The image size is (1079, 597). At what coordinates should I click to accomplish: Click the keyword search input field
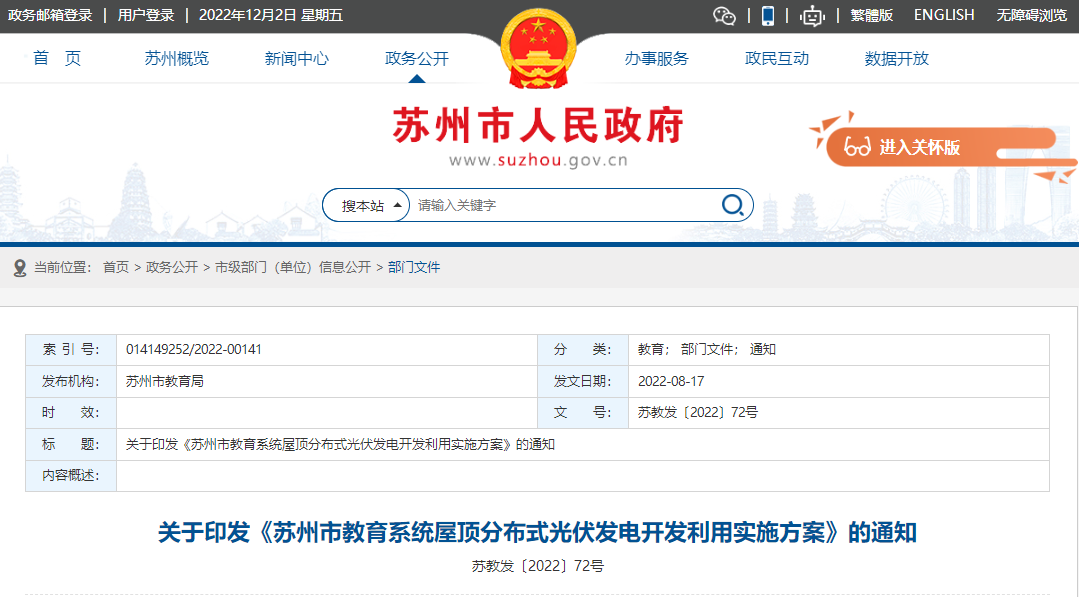tap(565, 205)
